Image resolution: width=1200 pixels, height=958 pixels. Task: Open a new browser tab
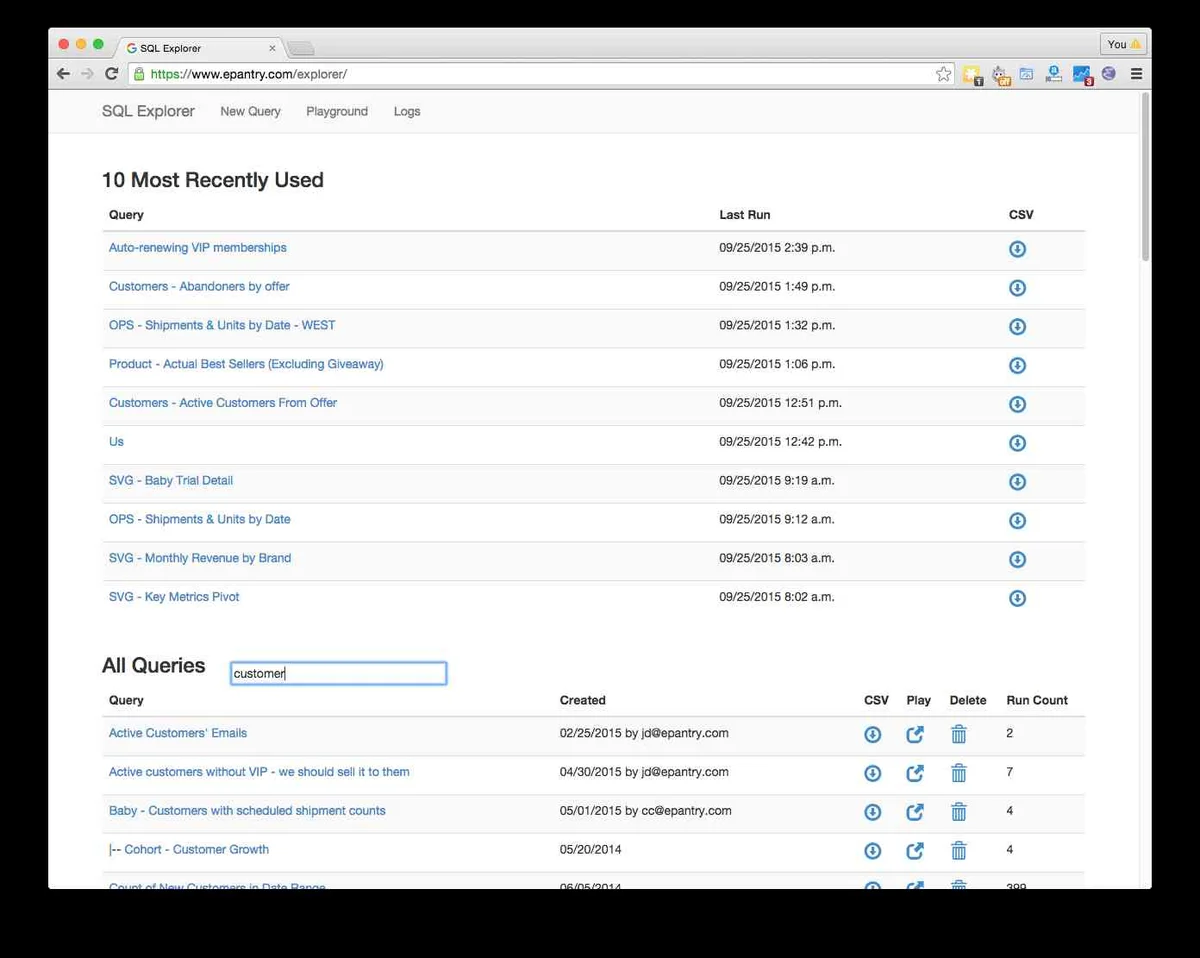tap(300, 48)
